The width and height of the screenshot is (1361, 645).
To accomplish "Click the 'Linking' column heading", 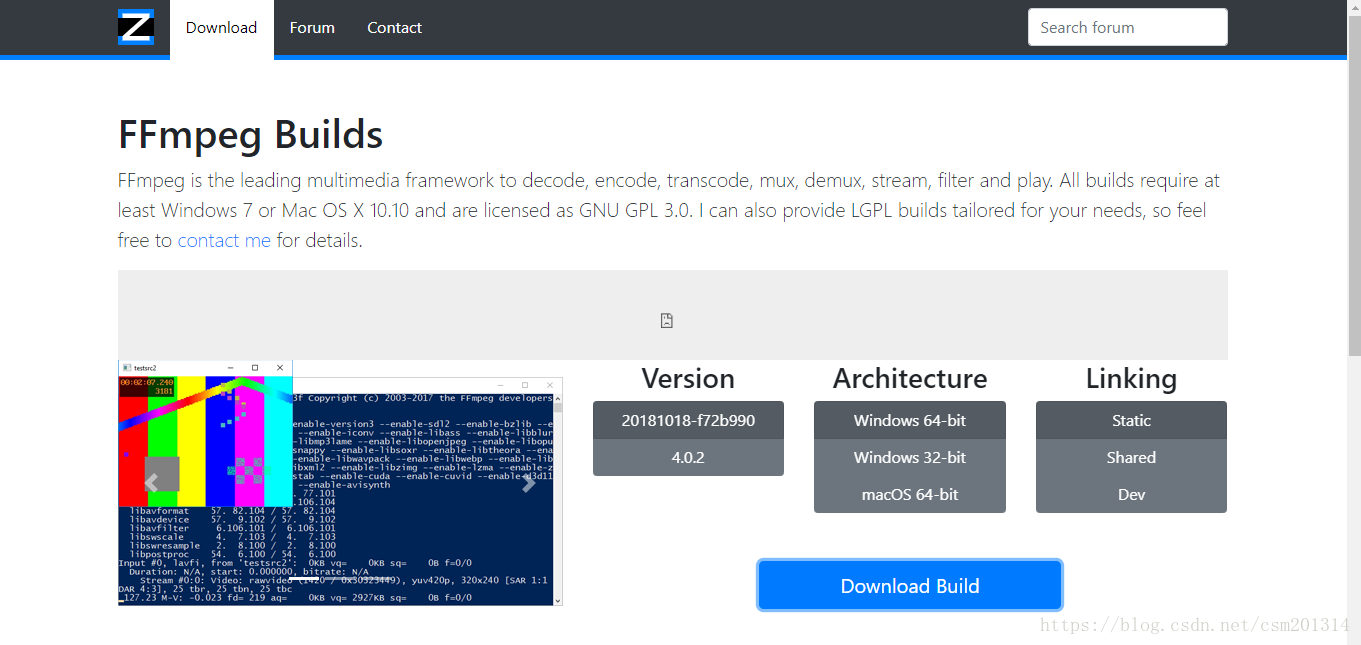I will pos(1131,378).
